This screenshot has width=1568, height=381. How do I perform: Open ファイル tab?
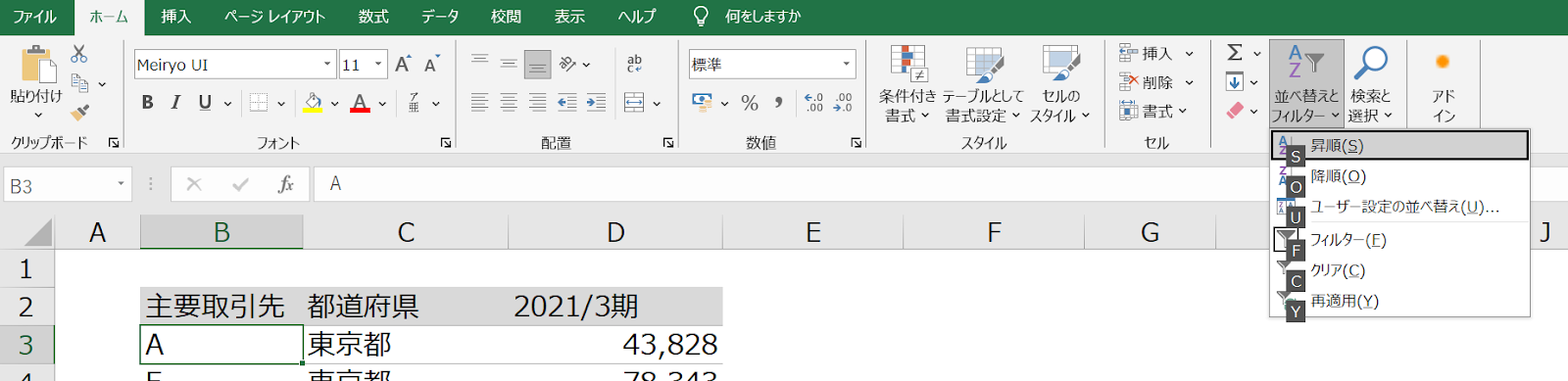click(x=35, y=17)
